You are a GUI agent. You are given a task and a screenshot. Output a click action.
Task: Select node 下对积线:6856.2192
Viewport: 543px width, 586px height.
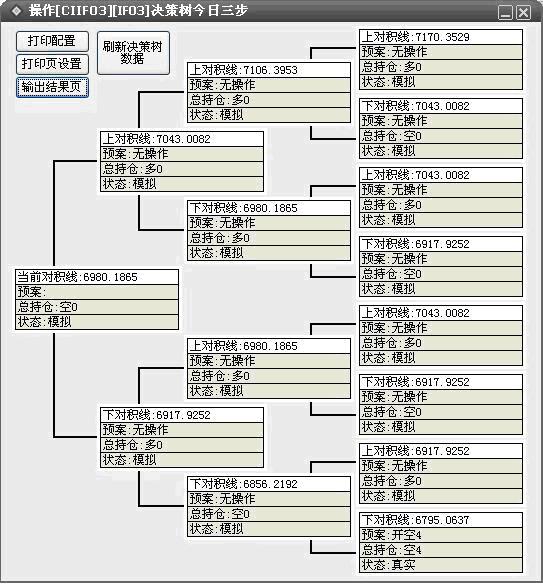tap(269, 484)
